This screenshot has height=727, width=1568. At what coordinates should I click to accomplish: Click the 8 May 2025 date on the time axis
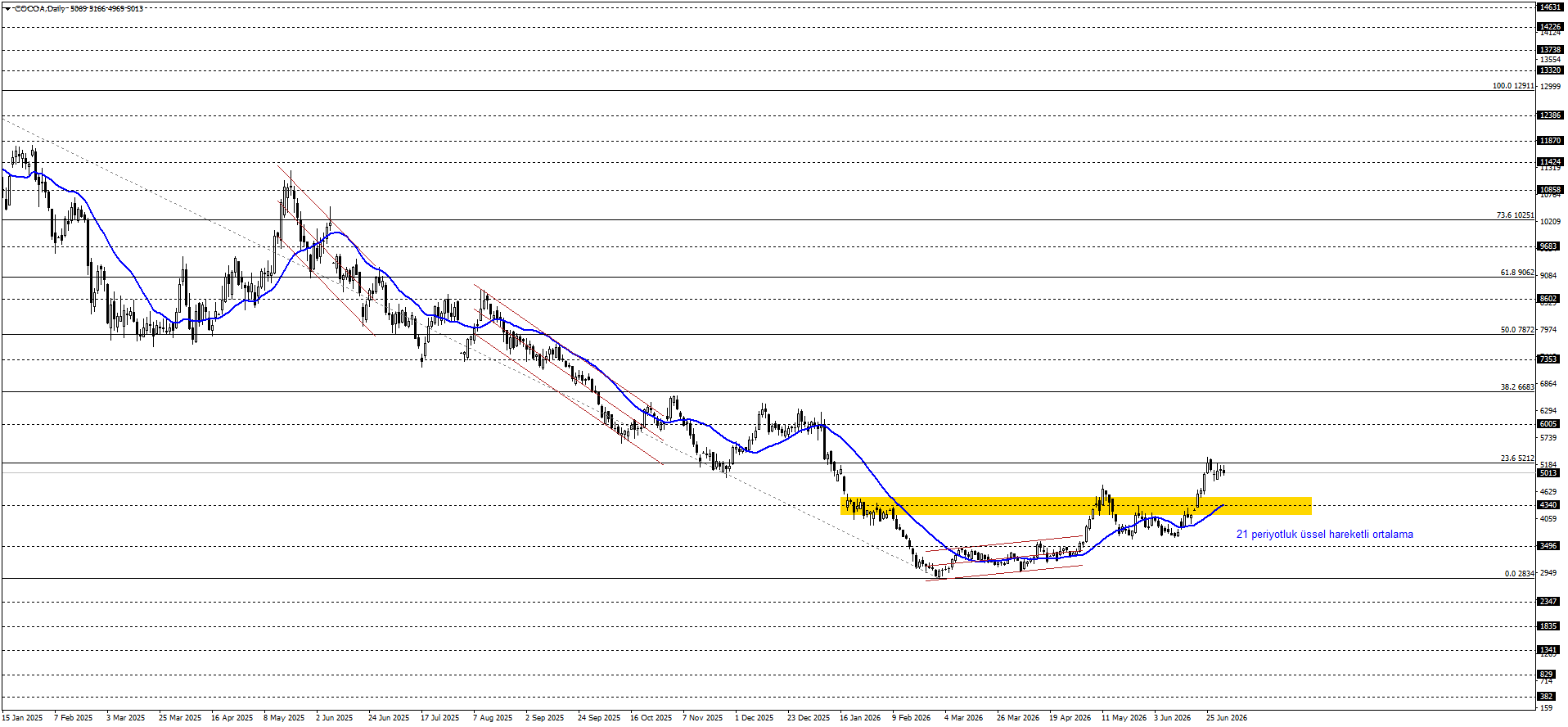click(284, 718)
